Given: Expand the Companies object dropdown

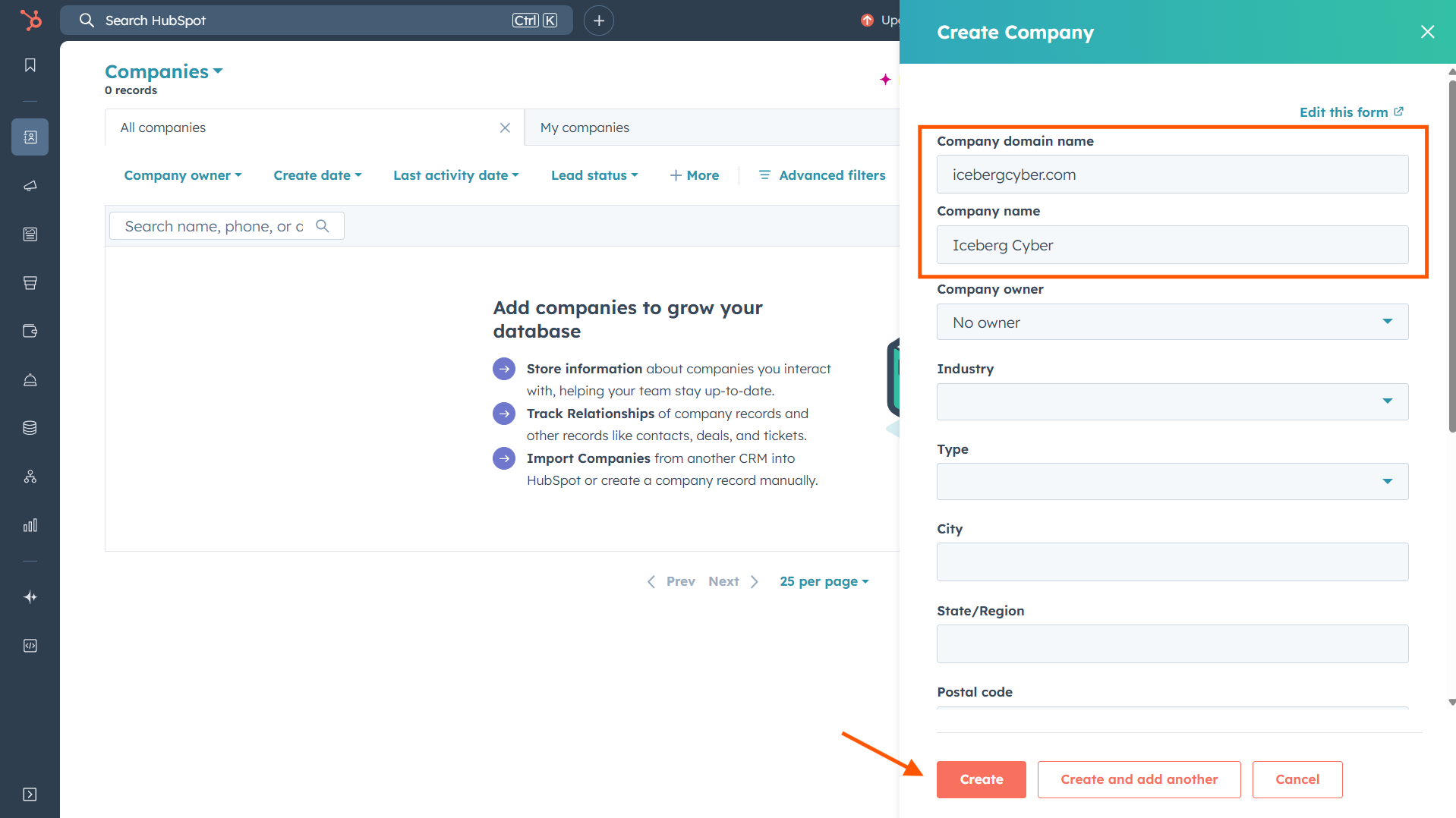Looking at the screenshot, I should pos(164,71).
